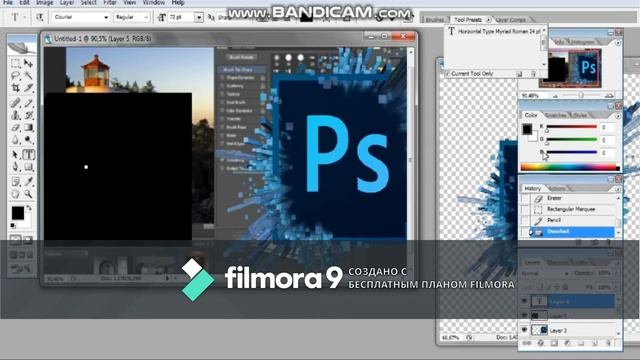Toggle the Current Tool Only checkbox
This screenshot has height=360, width=640.
[x=447, y=74]
